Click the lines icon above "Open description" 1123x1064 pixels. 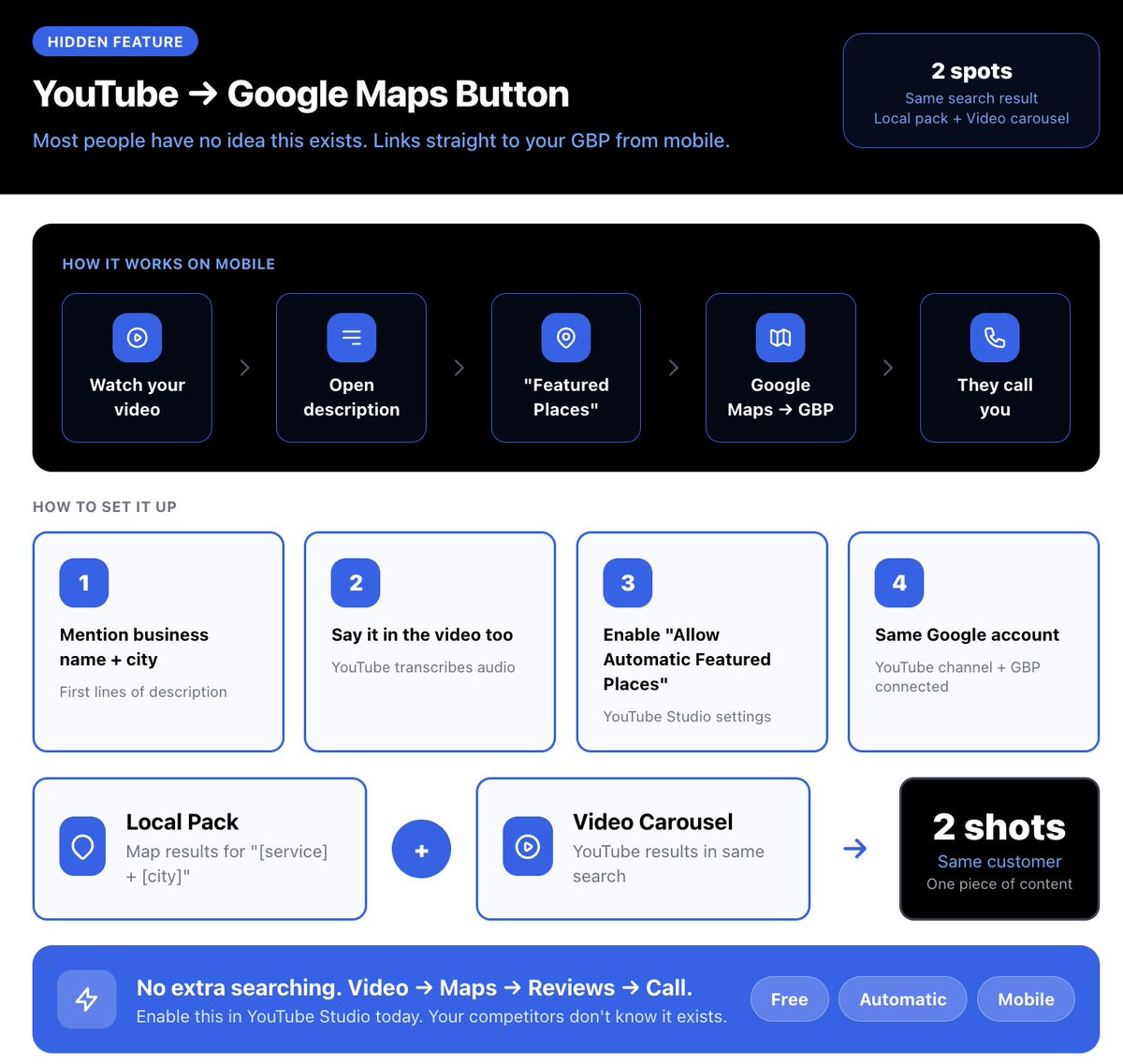(352, 338)
